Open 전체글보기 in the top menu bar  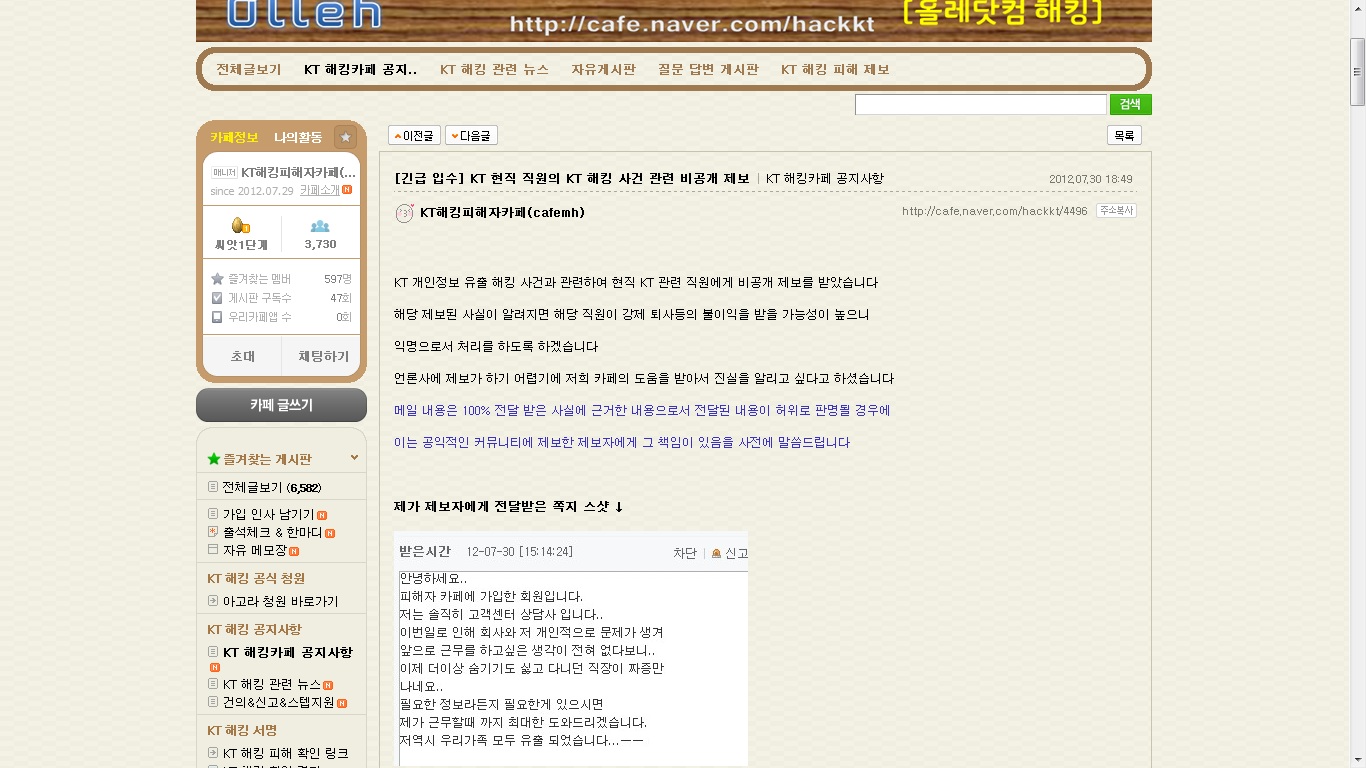coord(249,69)
